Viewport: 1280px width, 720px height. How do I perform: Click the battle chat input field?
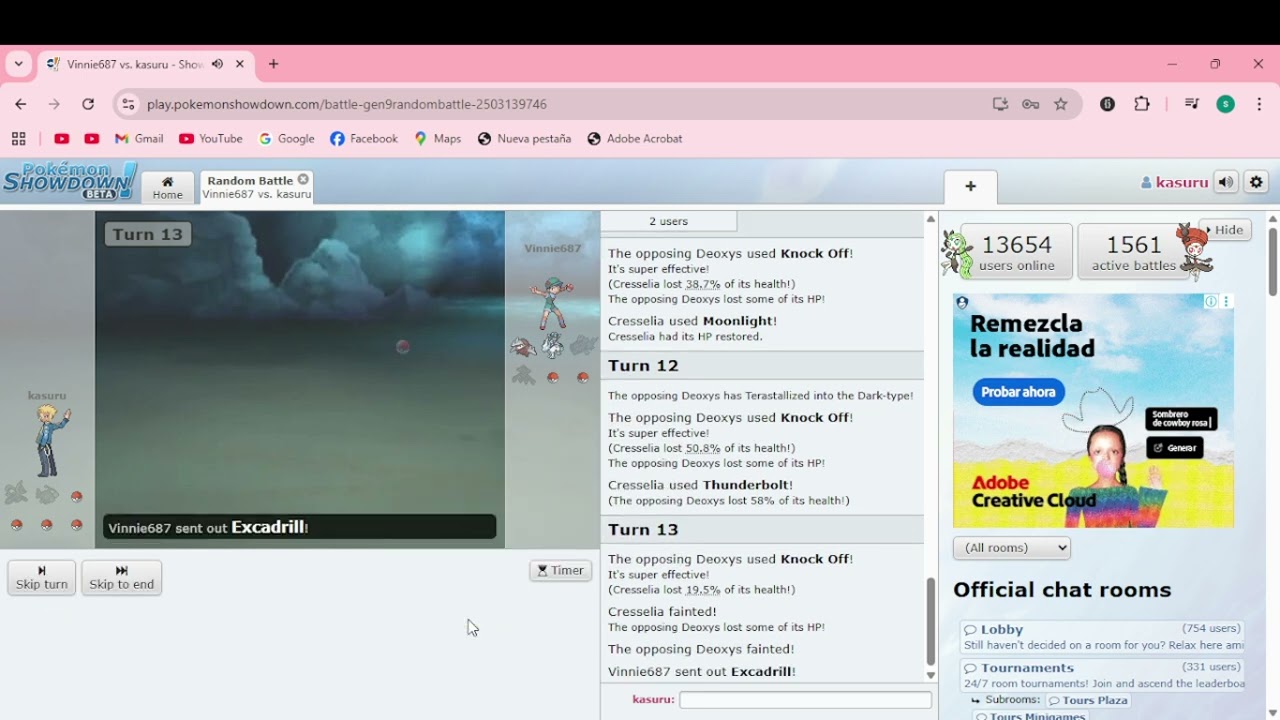(805, 700)
